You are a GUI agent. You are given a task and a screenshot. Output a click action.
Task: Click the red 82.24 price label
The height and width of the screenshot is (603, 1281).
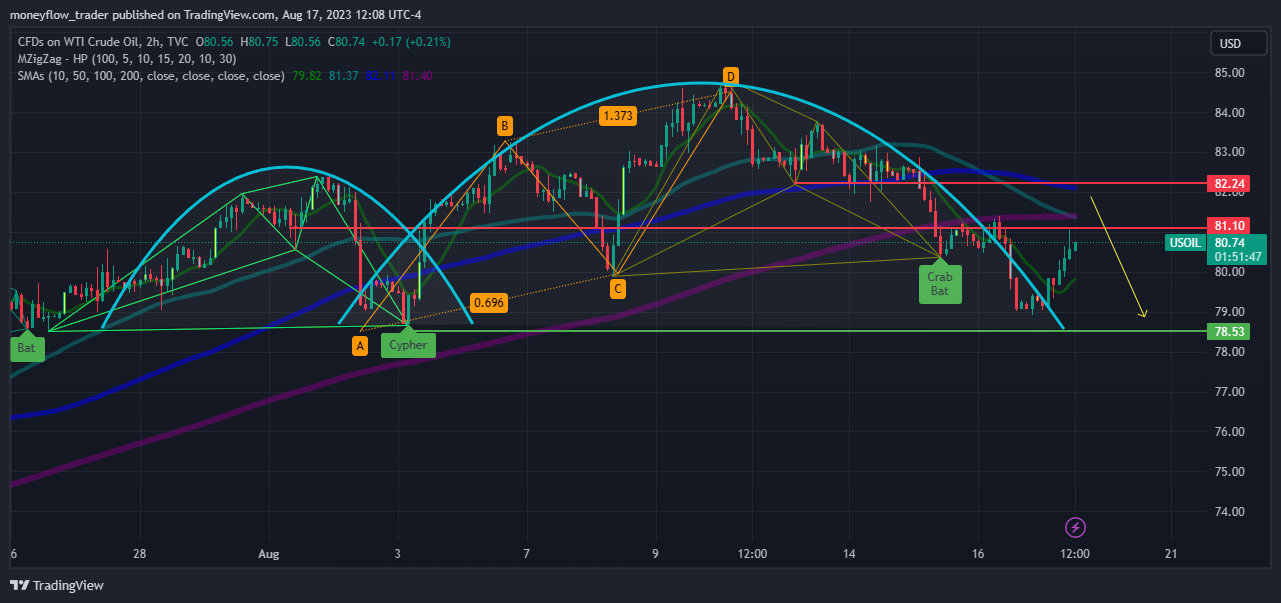tap(1229, 184)
